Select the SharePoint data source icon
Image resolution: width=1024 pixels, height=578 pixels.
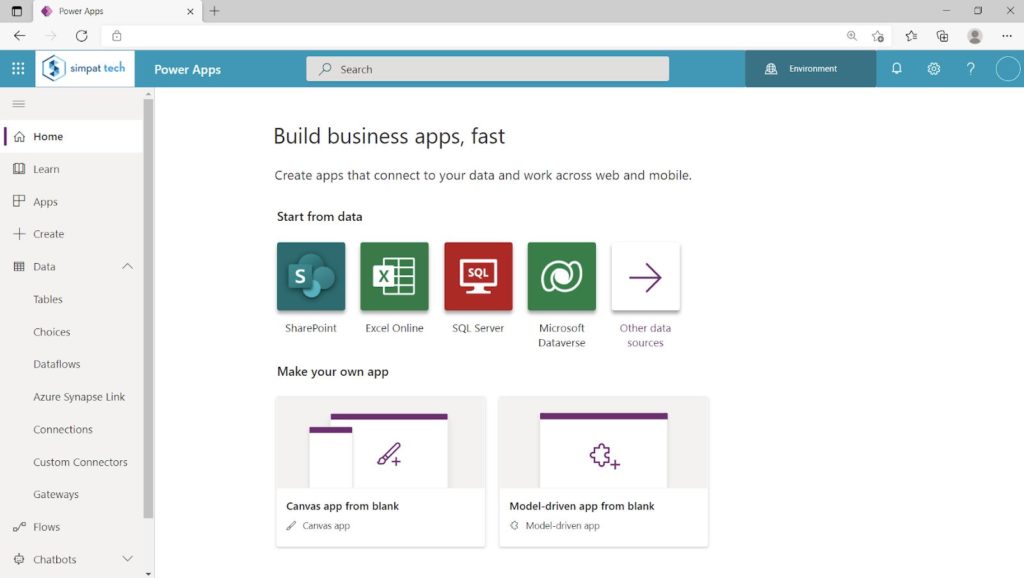coord(310,276)
